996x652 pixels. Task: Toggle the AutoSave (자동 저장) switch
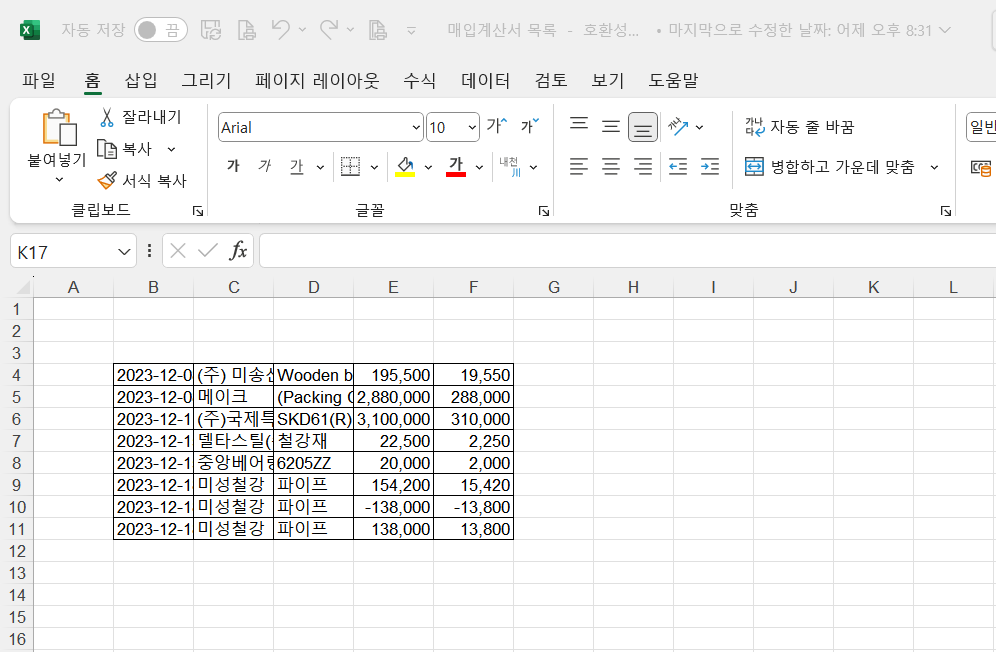tap(161, 30)
